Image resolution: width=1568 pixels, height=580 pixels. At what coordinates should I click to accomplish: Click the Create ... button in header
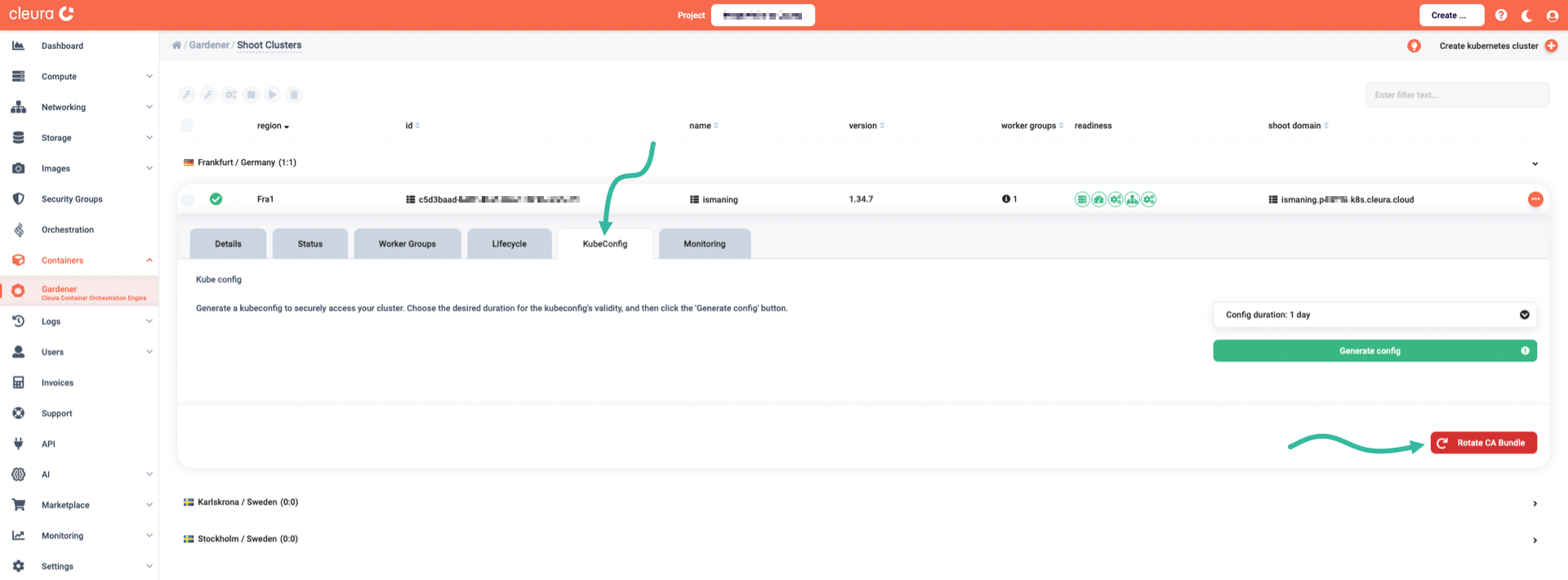(x=1451, y=16)
